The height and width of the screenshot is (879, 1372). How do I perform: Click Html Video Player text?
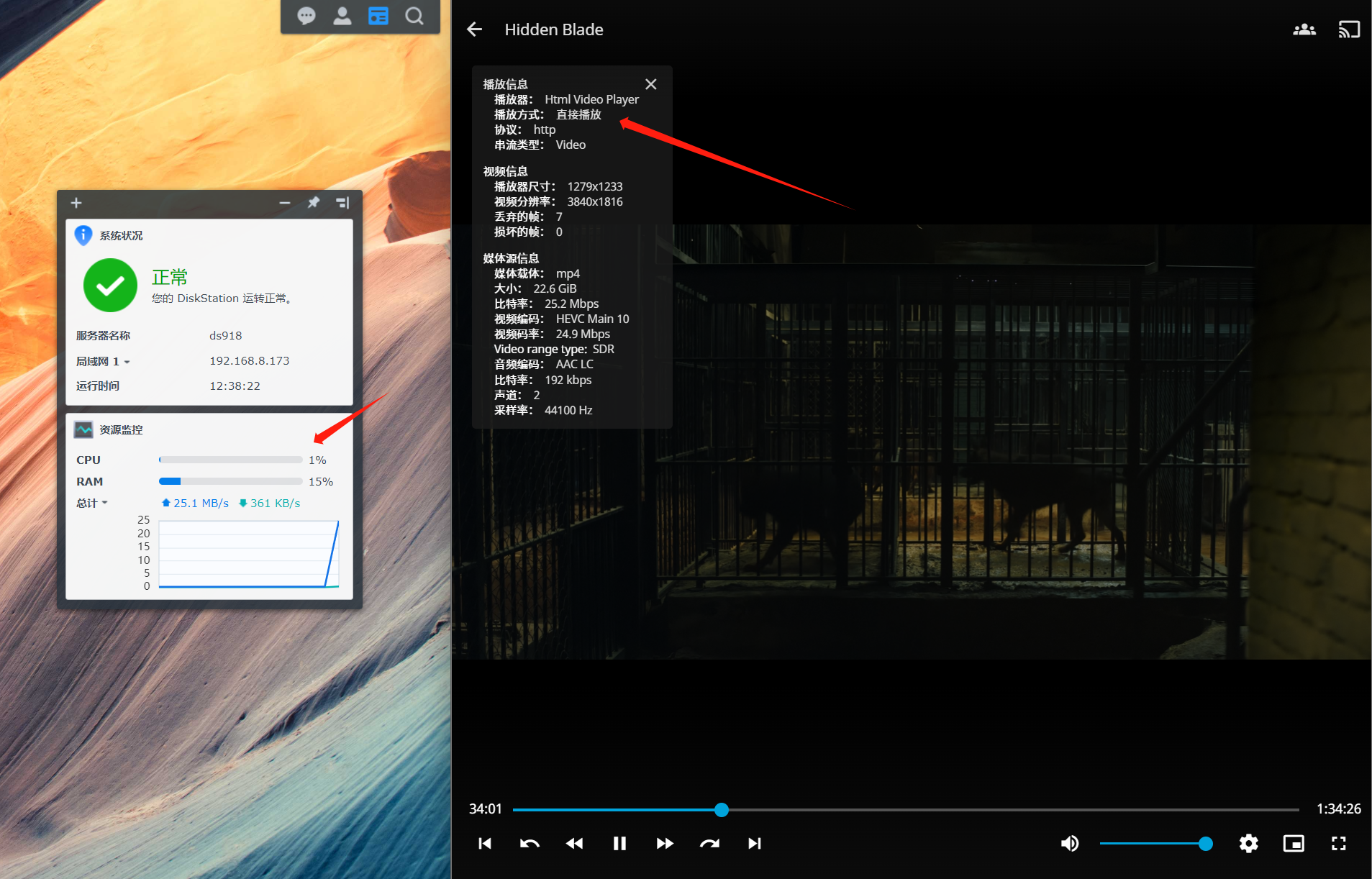[591, 99]
